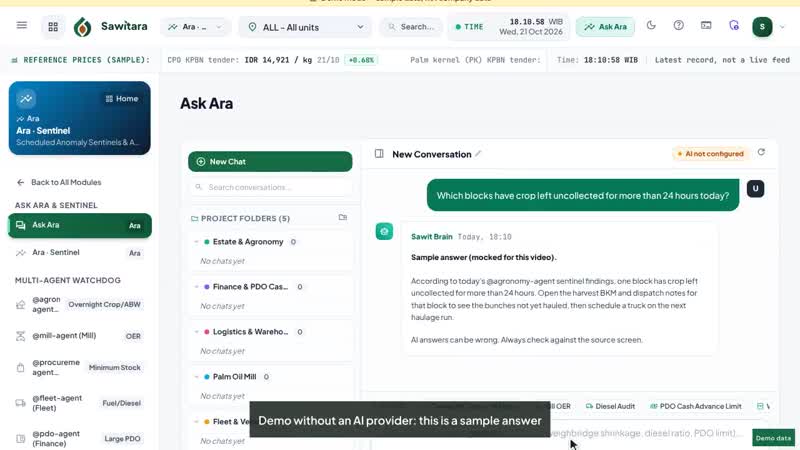
Task: Click the Ask Ara sidebar chat icon
Action: 20,225
